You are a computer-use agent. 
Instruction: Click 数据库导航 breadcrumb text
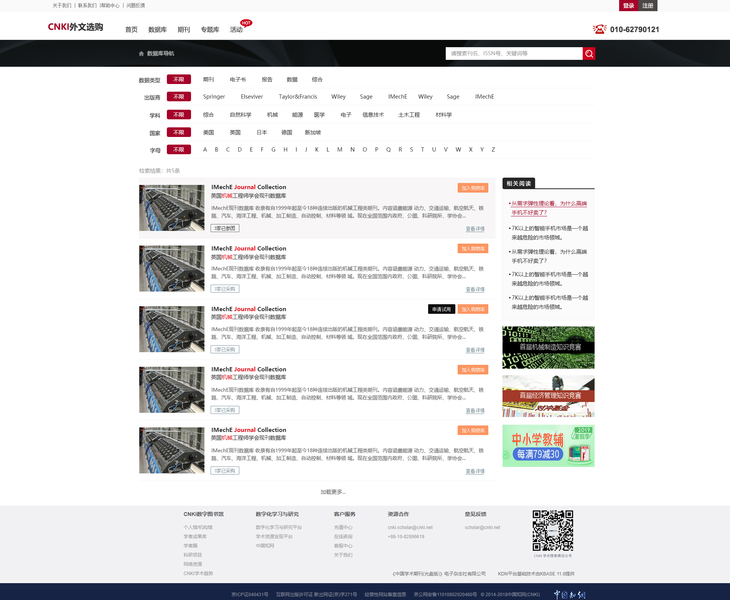[x=161, y=54]
